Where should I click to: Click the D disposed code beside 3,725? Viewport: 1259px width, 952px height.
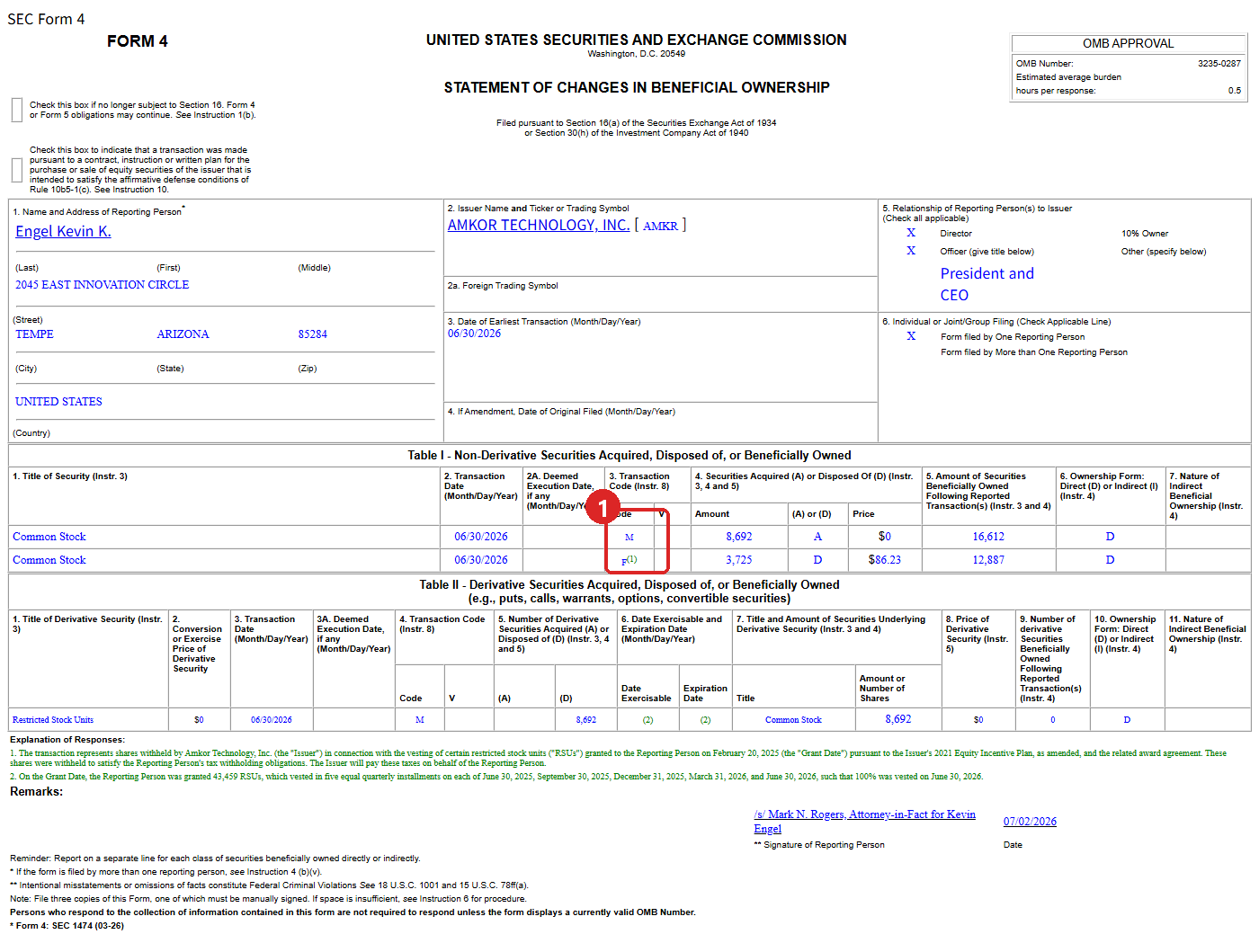817,560
